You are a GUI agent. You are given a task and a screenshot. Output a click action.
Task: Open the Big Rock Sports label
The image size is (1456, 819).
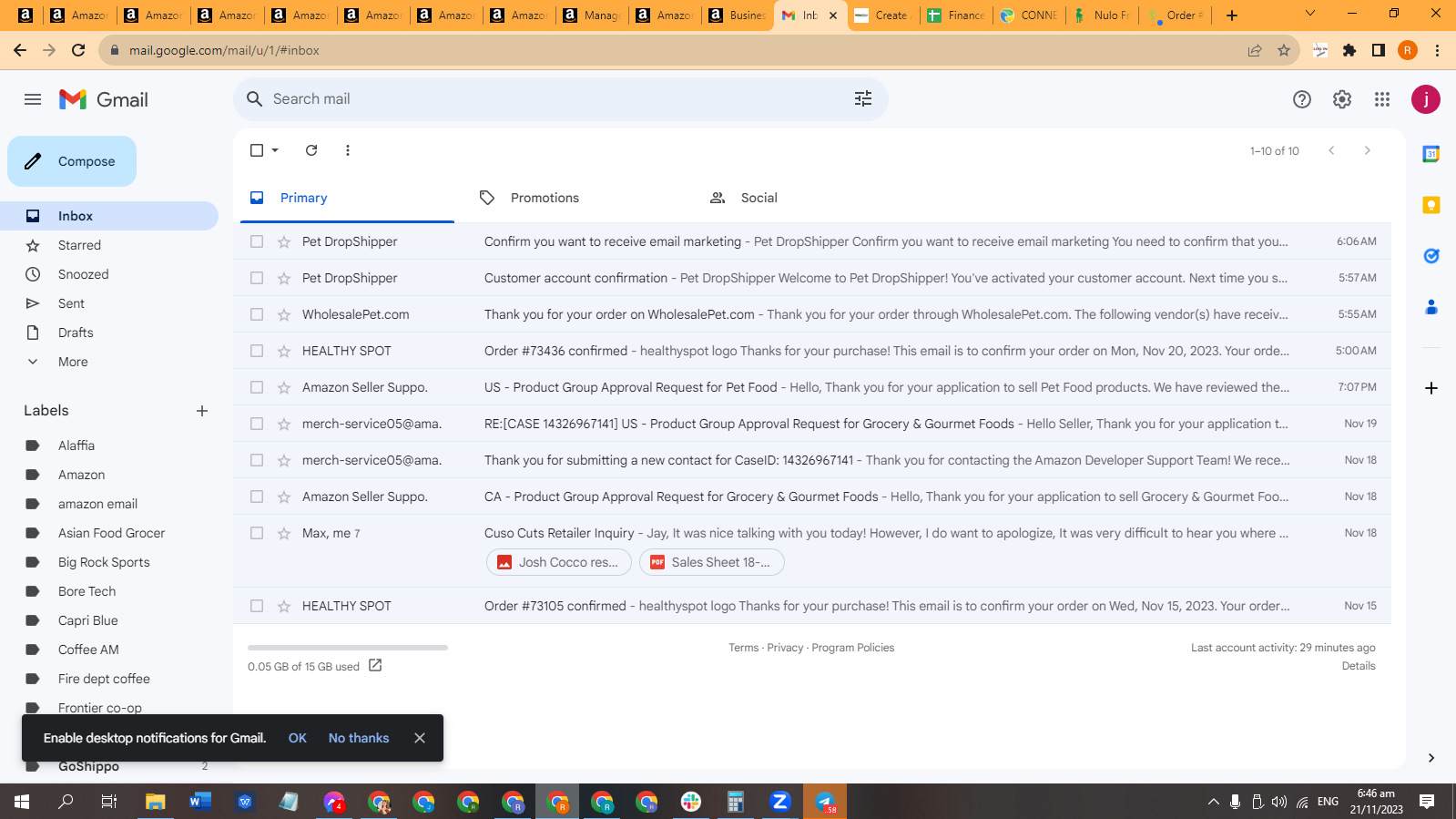[104, 562]
